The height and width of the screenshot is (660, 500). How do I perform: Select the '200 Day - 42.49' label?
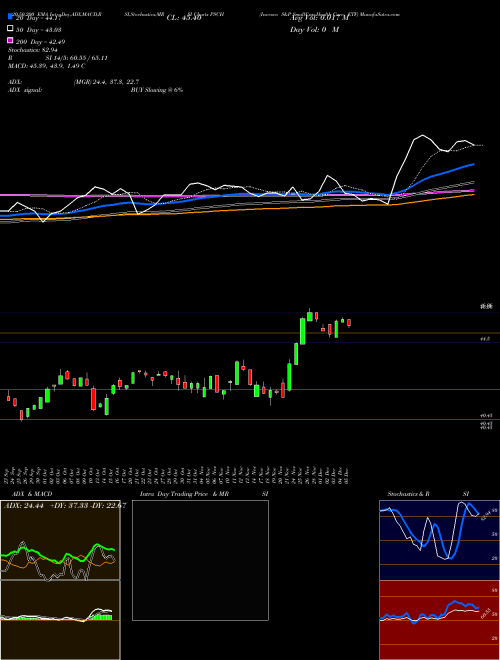40,42
